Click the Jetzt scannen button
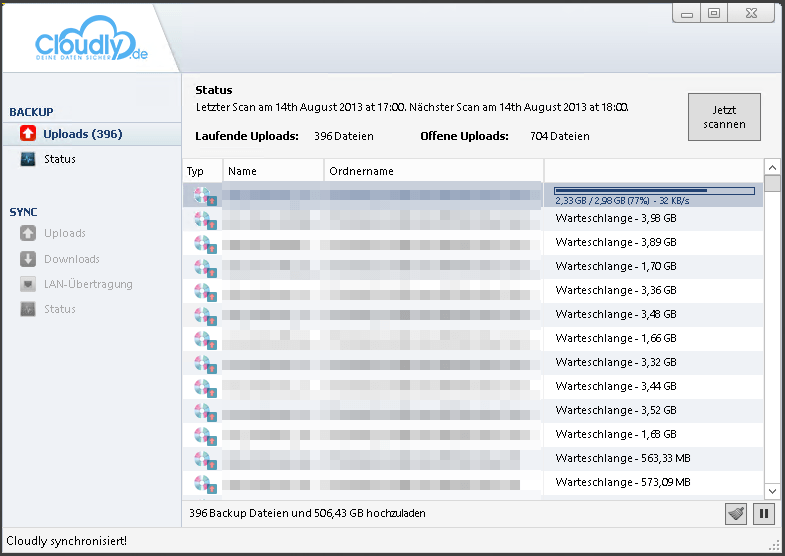 (x=724, y=117)
